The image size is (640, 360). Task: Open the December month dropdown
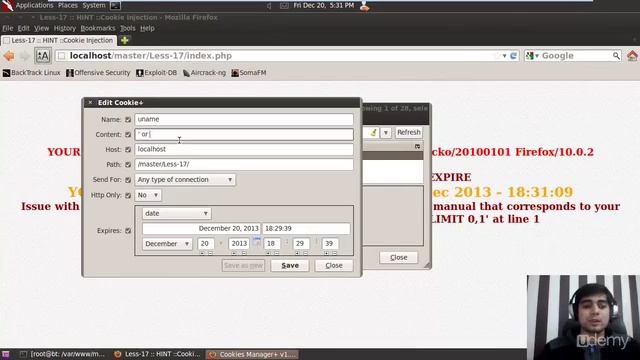click(167, 244)
